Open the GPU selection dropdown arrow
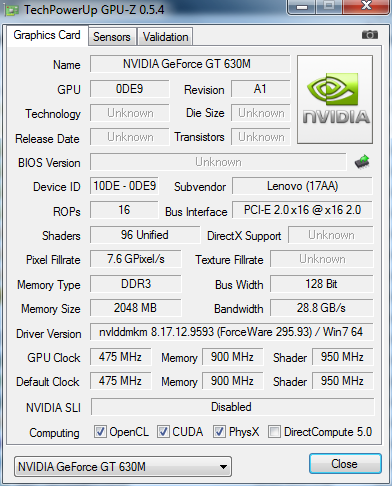The width and height of the screenshot is (392, 486). coord(223,467)
